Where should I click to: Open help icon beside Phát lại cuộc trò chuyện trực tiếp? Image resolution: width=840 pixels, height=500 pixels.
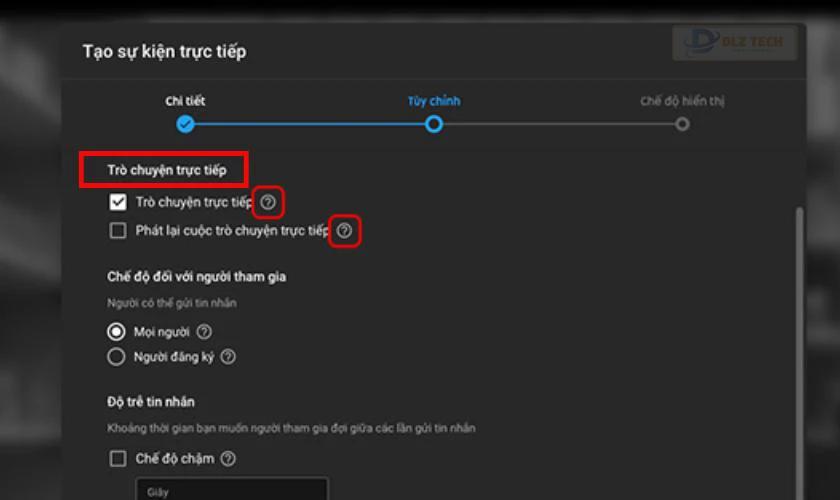pyautogui.click(x=344, y=230)
